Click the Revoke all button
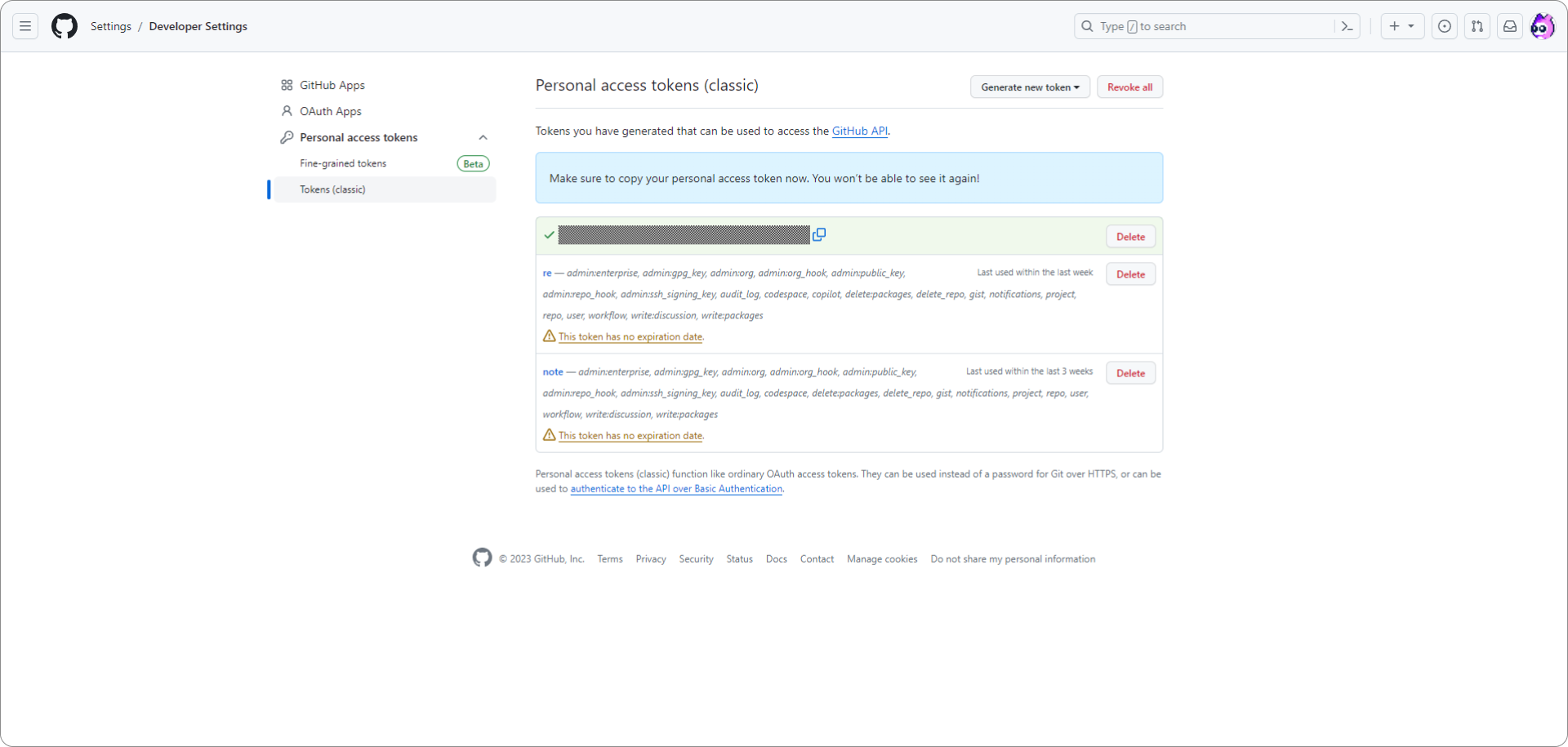The image size is (1568, 747). point(1129,87)
